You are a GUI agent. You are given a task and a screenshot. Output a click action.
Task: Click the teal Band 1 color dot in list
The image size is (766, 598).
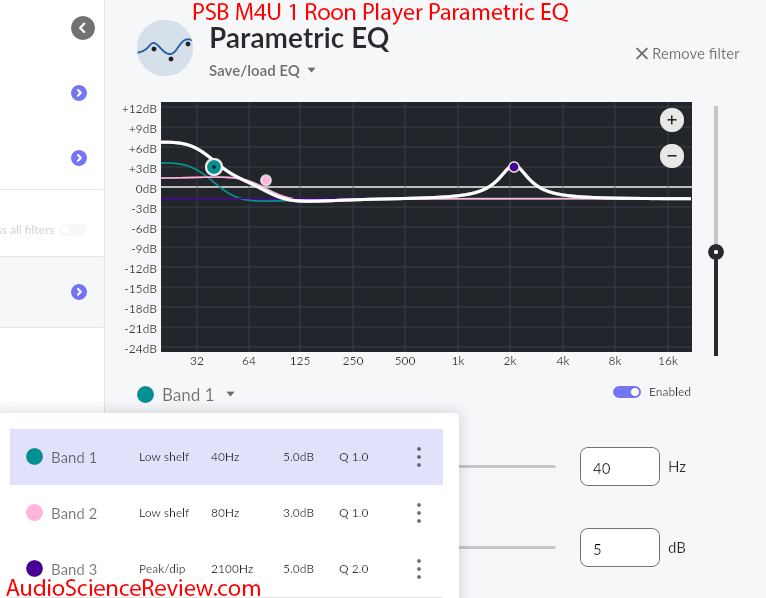click(x=34, y=457)
